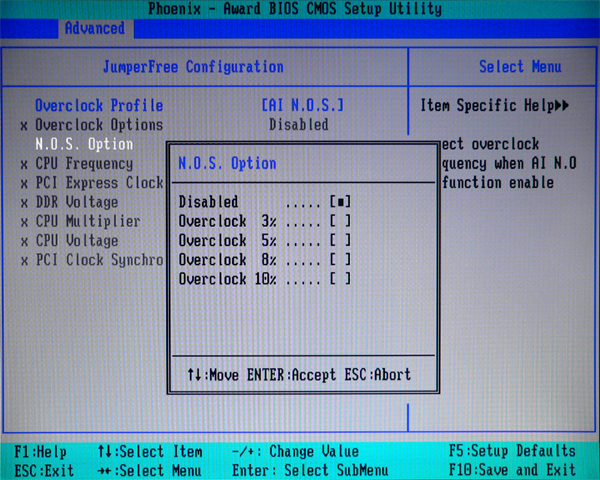Select the CPU Multiplier row
Image resolution: width=600 pixels, height=480 pixels.
[88, 221]
